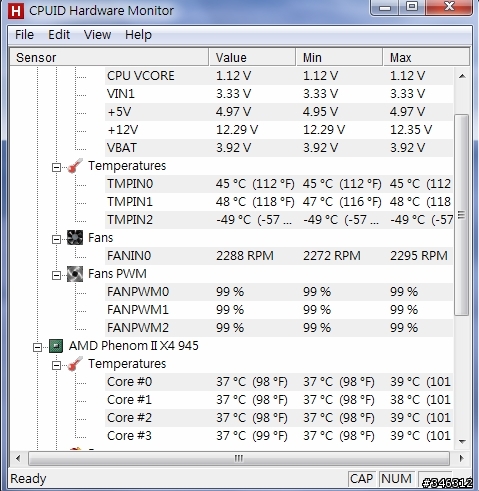Select the Core #3 temperature row
This screenshot has height=491, width=479.
[x=279, y=436]
